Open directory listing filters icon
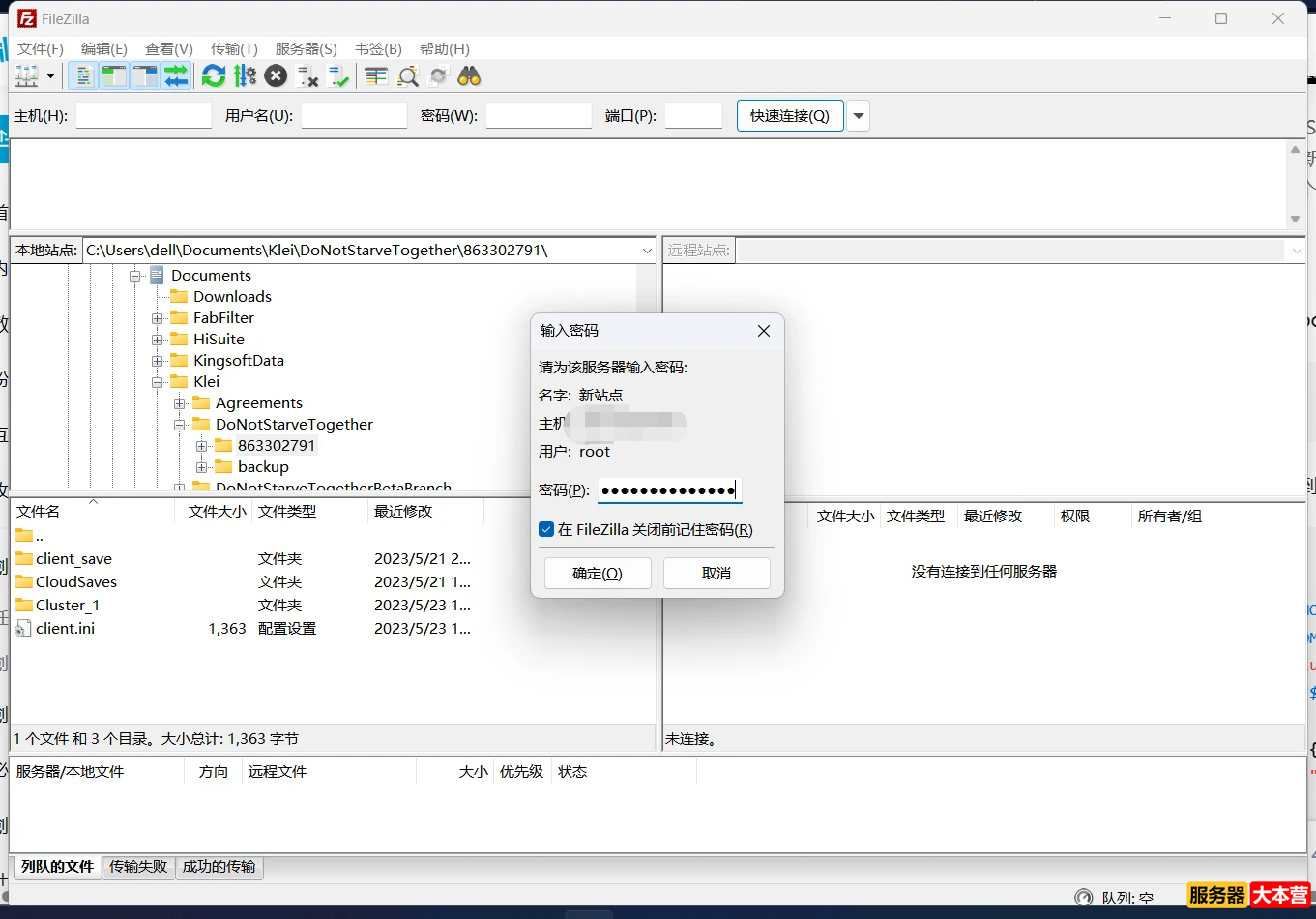This screenshot has height=919, width=1316. (376, 76)
